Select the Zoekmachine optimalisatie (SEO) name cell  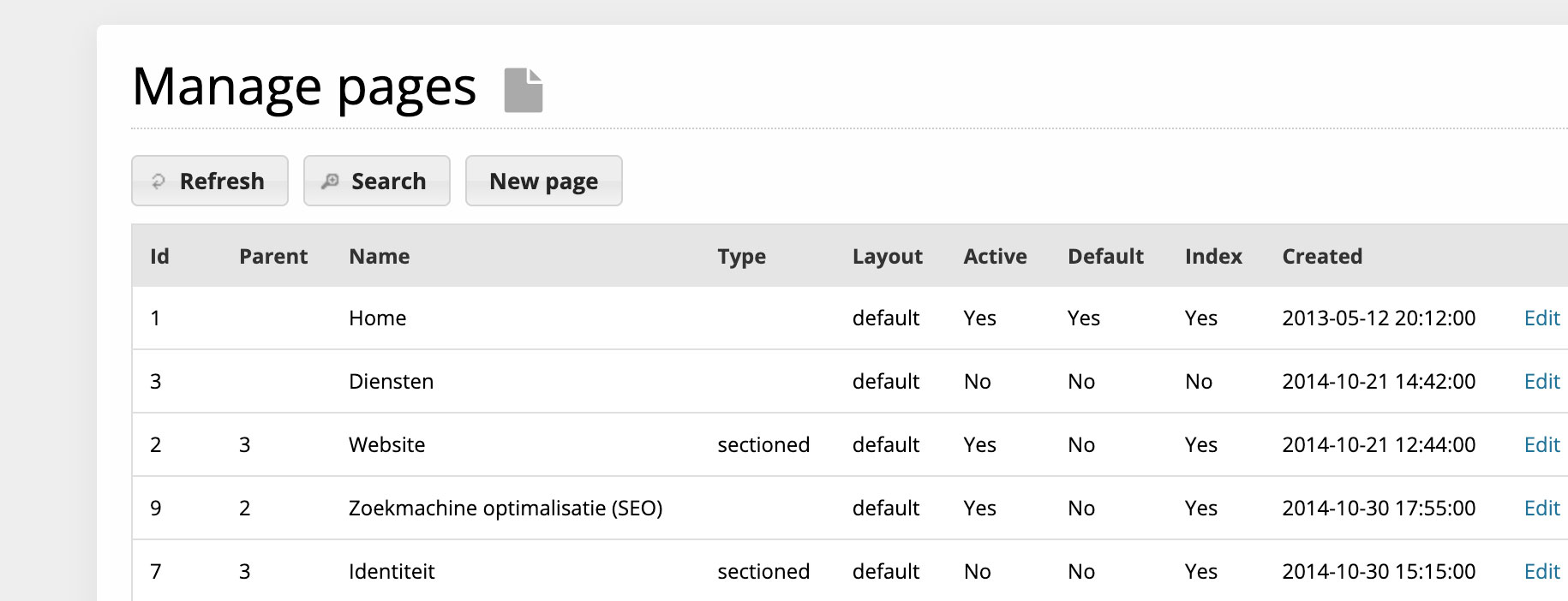click(x=506, y=508)
